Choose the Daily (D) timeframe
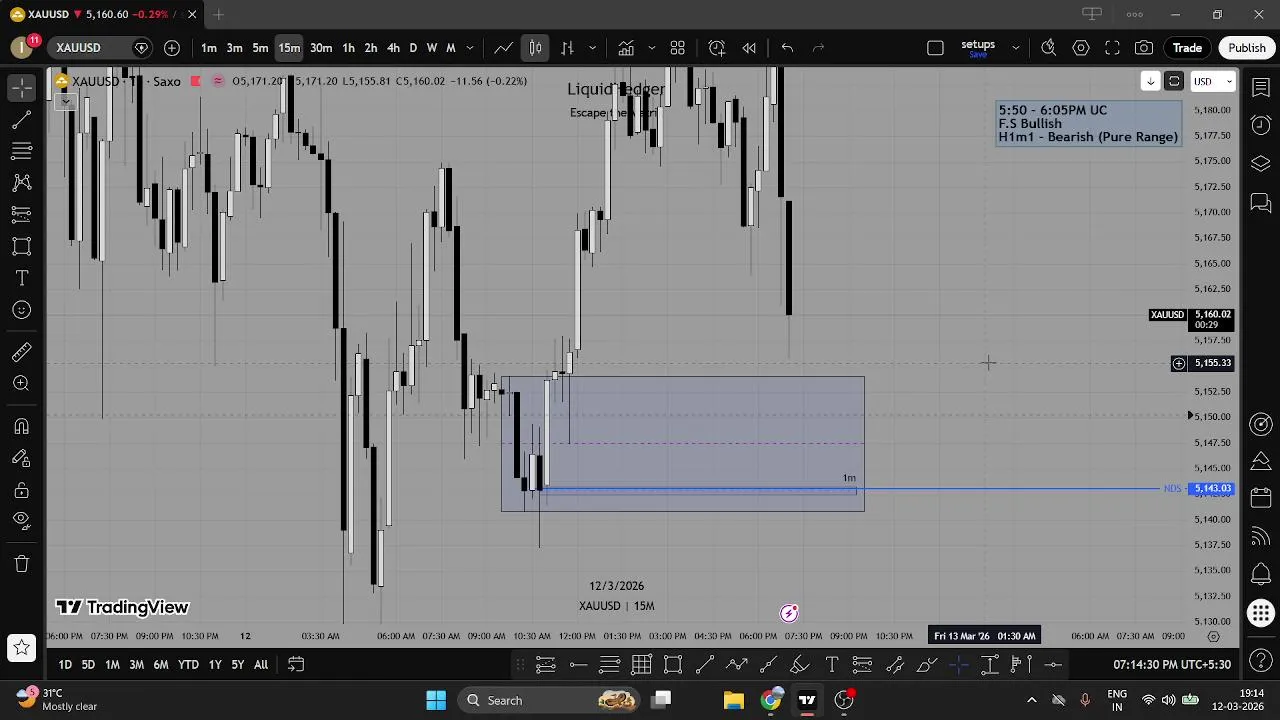1280x720 pixels. coord(413,48)
